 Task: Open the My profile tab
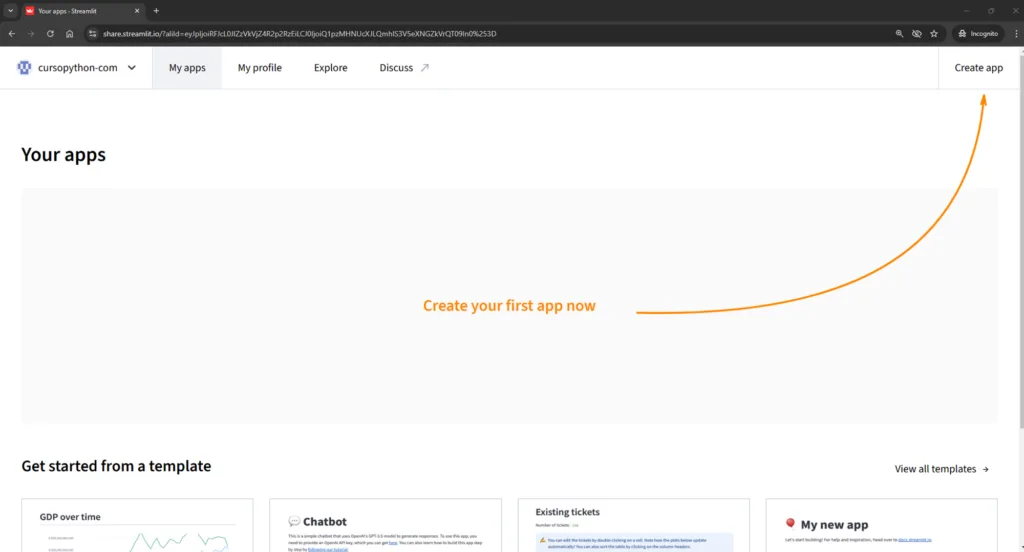pyautogui.click(x=259, y=68)
